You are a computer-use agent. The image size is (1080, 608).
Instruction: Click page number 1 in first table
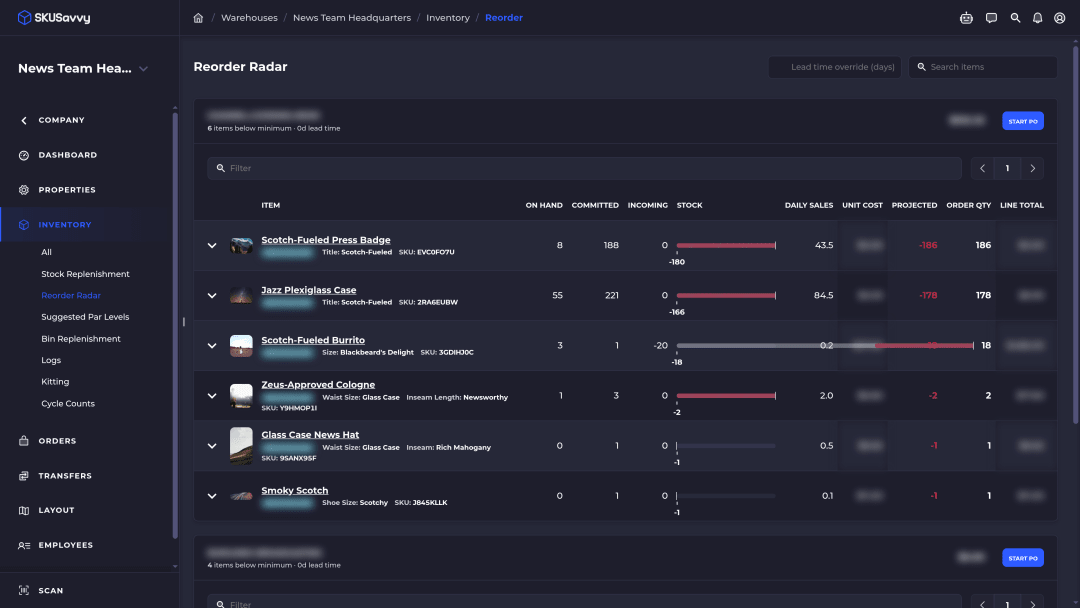click(1008, 168)
